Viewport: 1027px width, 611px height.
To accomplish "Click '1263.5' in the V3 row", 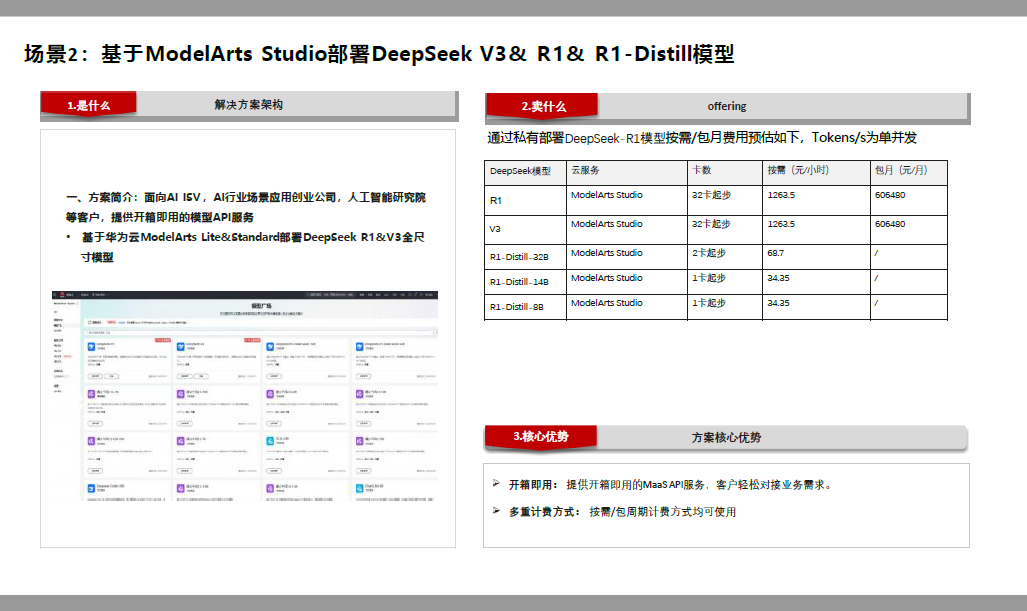I will click(x=781, y=224).
